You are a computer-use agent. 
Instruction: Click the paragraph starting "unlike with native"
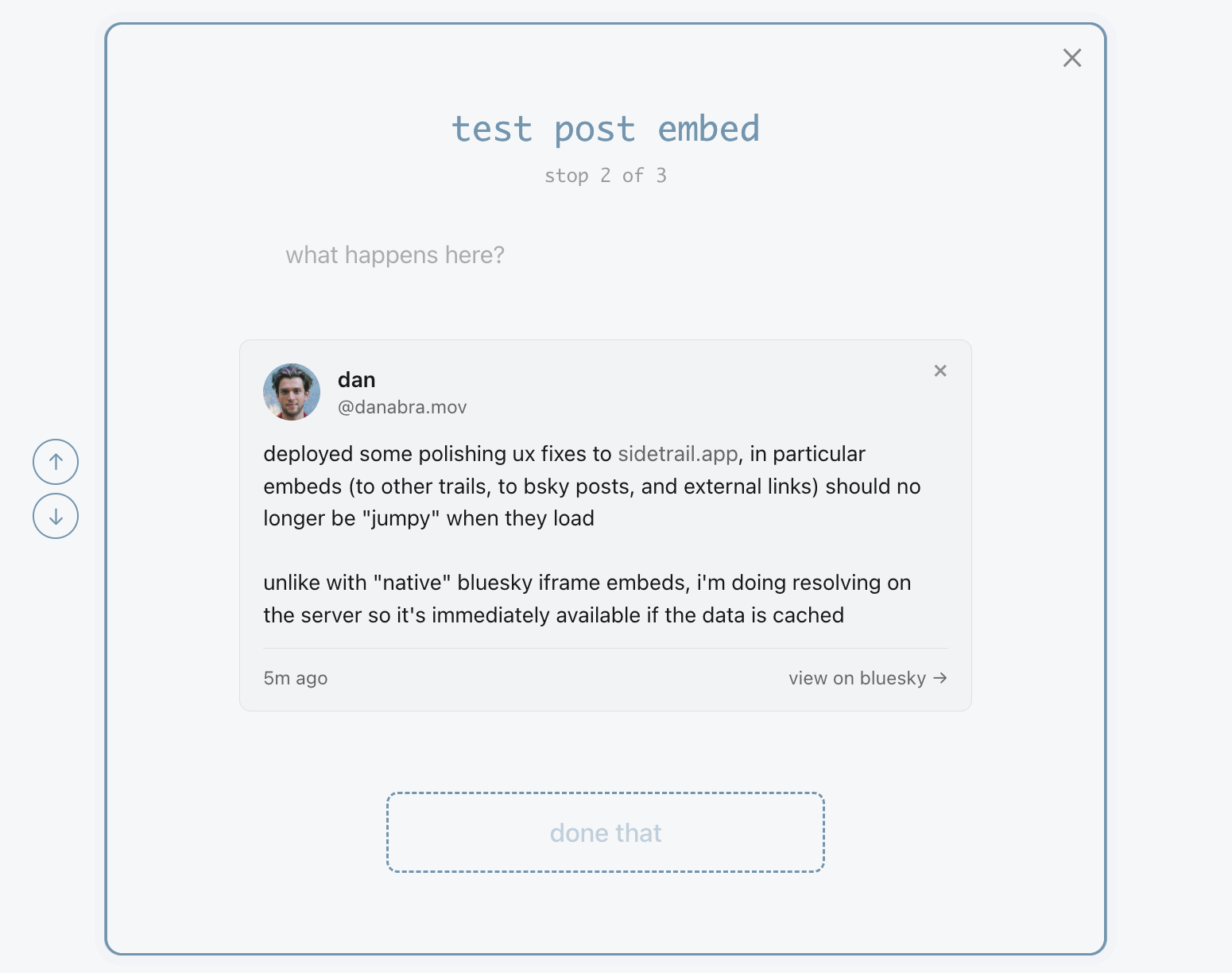pos(587,583)
